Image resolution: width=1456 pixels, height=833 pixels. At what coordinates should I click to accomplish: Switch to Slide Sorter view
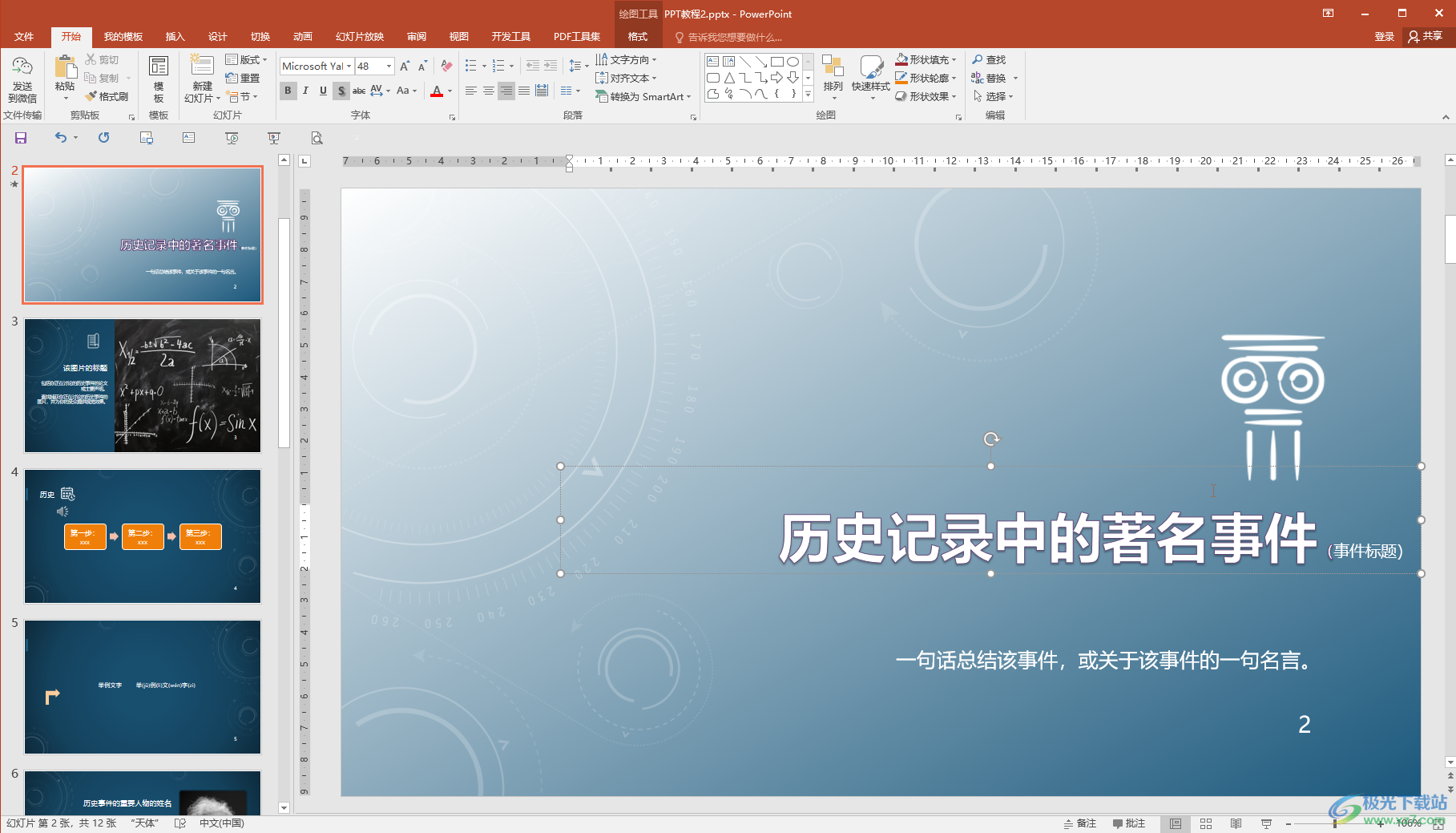pyautogui.click(x=1205, y=823)
